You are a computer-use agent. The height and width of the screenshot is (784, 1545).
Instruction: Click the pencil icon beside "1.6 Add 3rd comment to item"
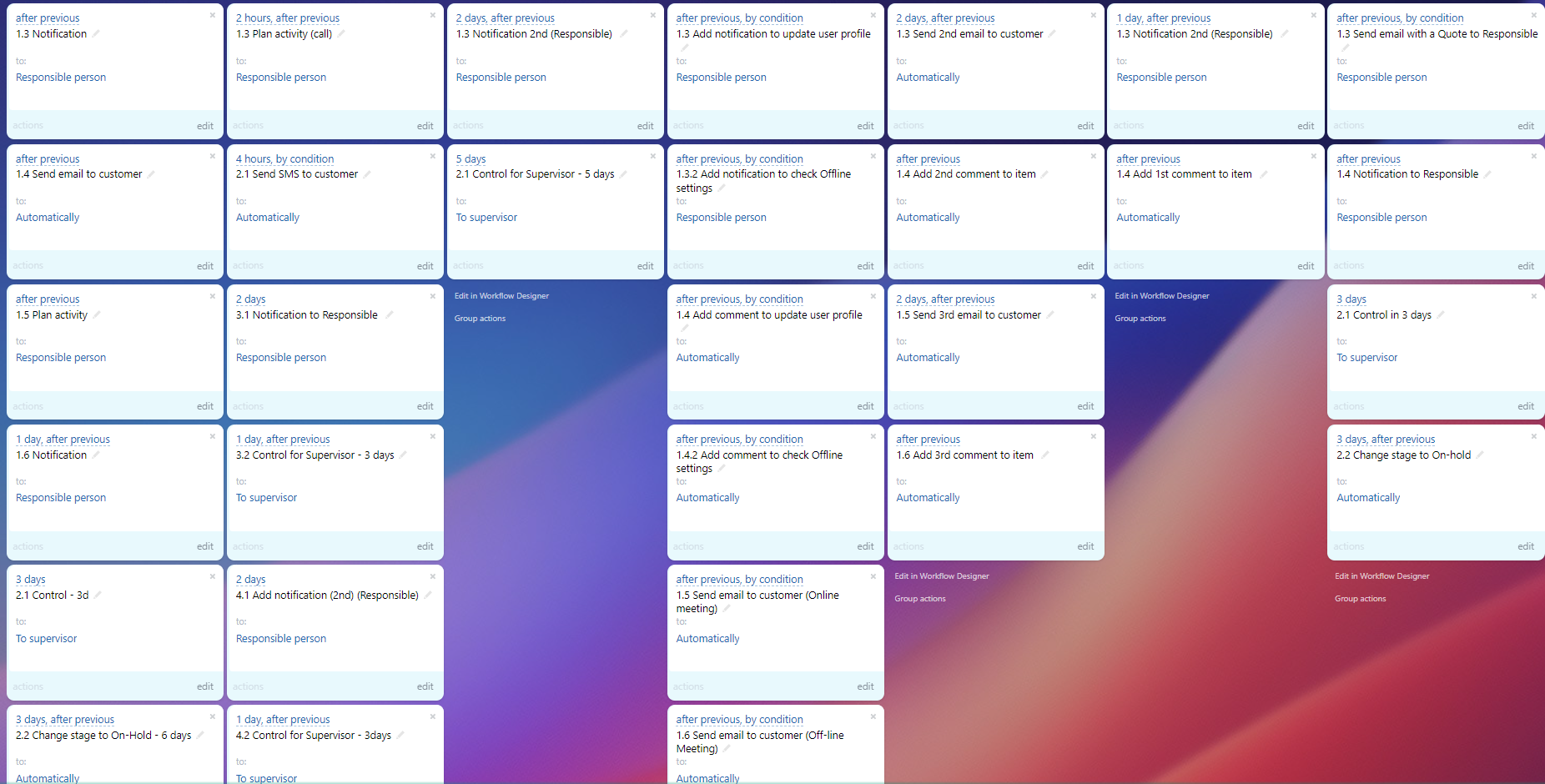[1044, 455]
